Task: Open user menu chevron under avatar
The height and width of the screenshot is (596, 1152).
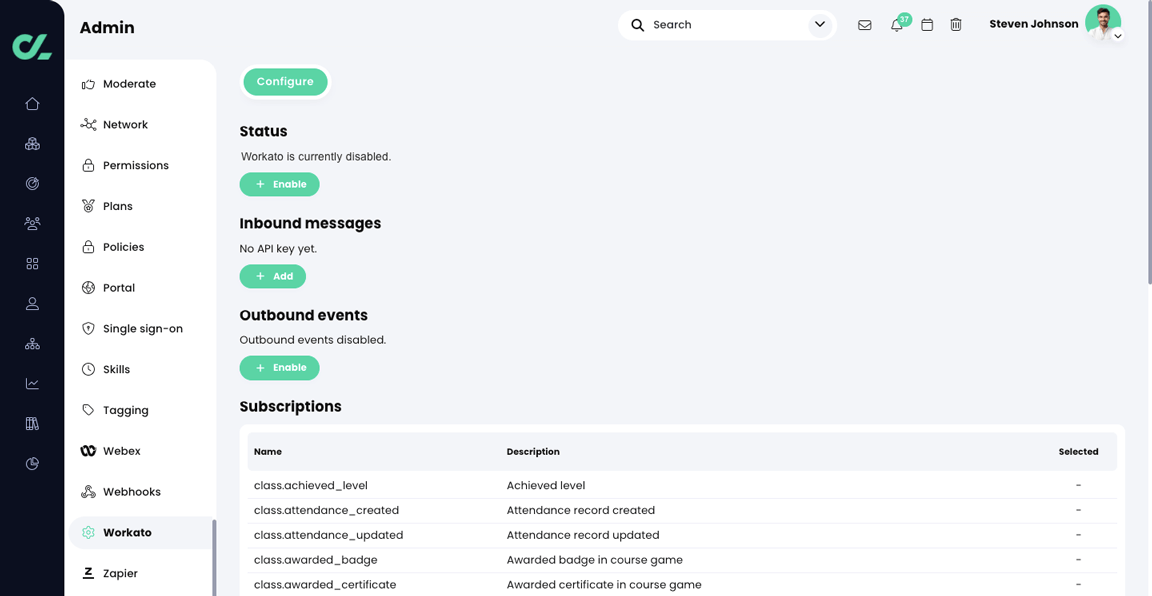Action: click(1117, 35)
